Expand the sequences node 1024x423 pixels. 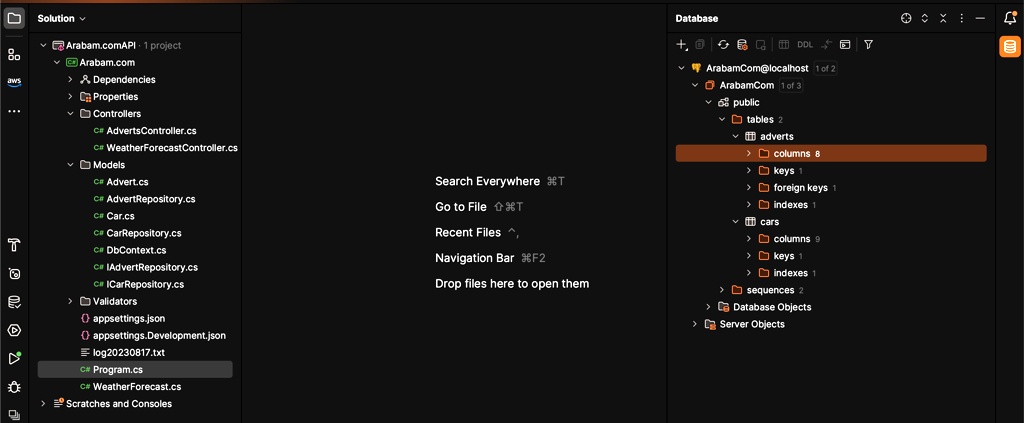(x=722, y=290)
